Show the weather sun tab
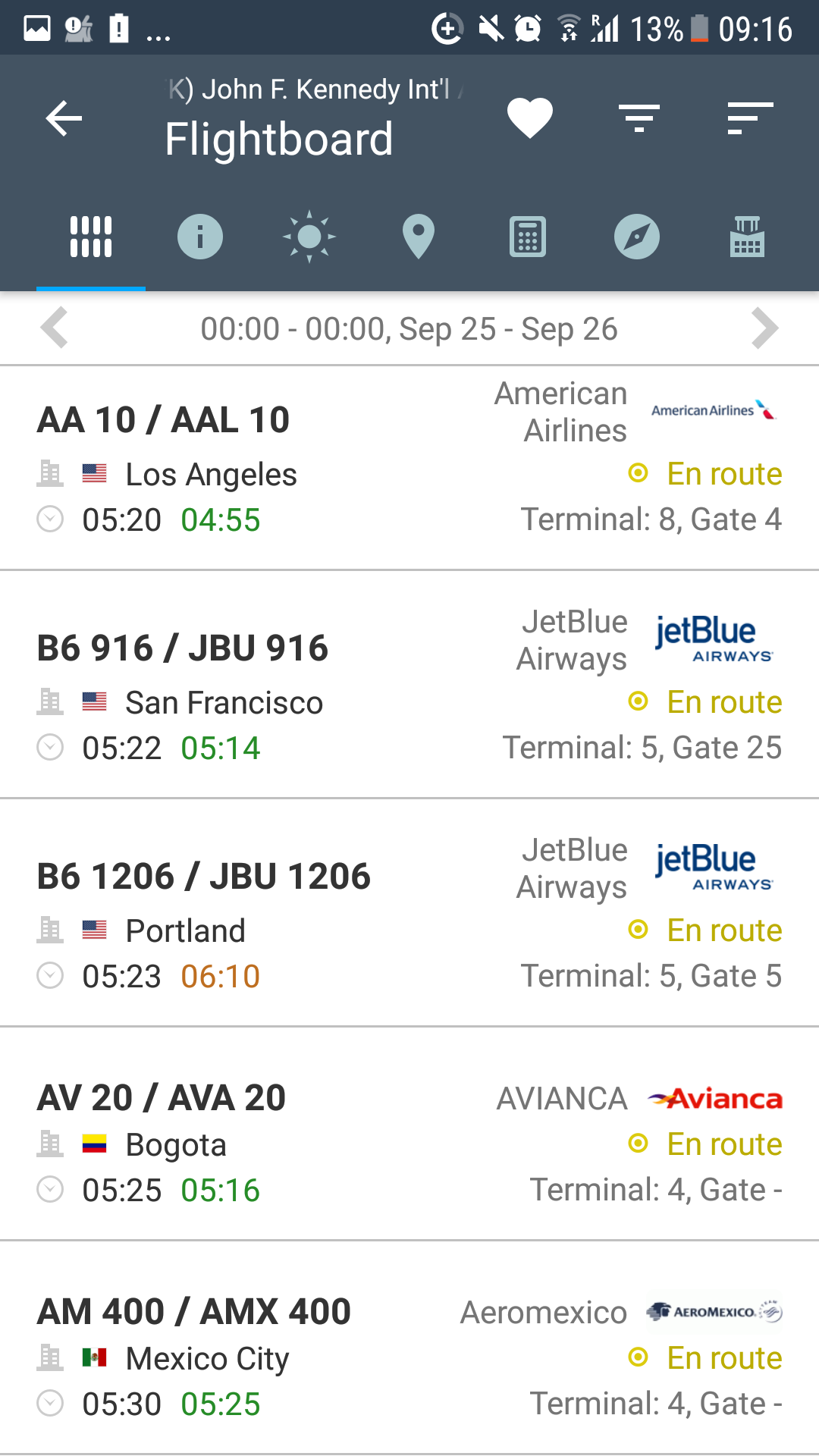The width and height of the screenshot is (819, 1456). pyautogui.click(x=309, y=237)
